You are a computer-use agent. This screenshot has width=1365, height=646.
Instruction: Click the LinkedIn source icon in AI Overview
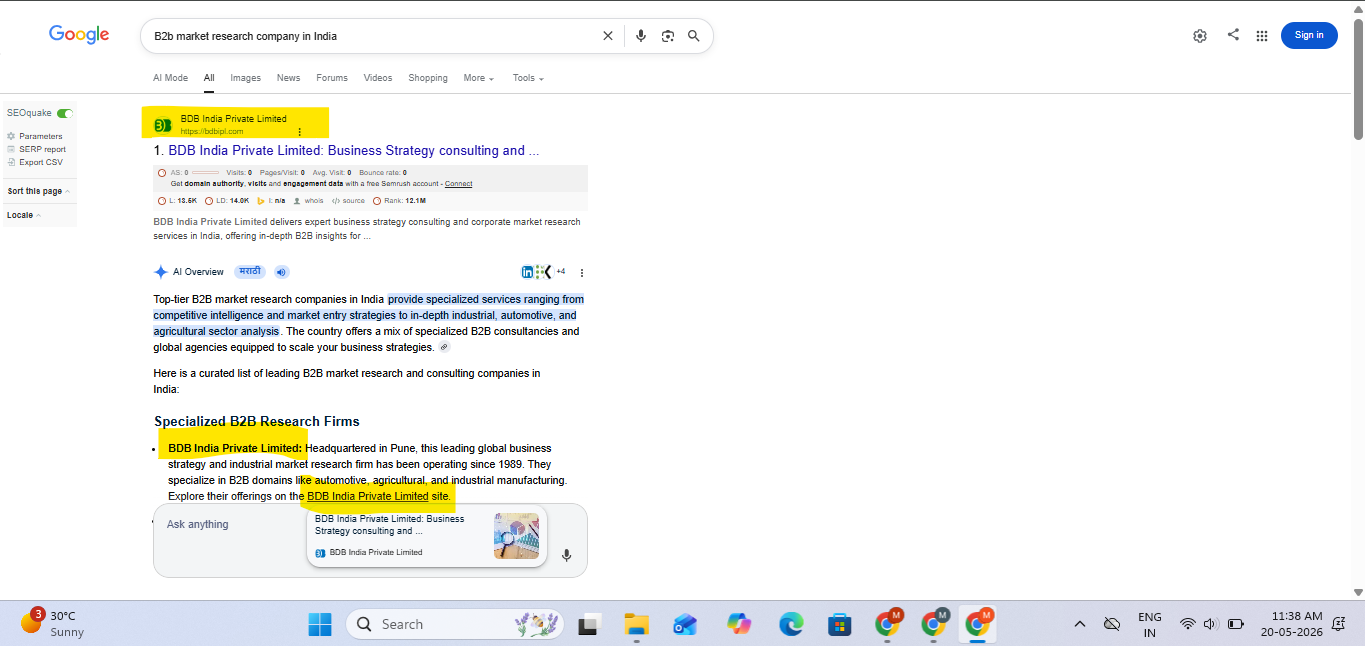tap(527, 272)
